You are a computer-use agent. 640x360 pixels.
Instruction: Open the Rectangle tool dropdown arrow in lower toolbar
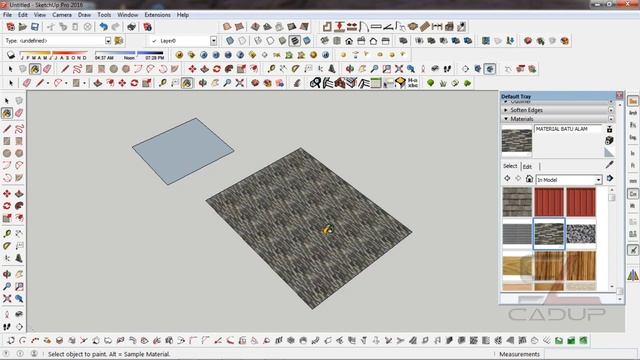[x=84, y=83]
